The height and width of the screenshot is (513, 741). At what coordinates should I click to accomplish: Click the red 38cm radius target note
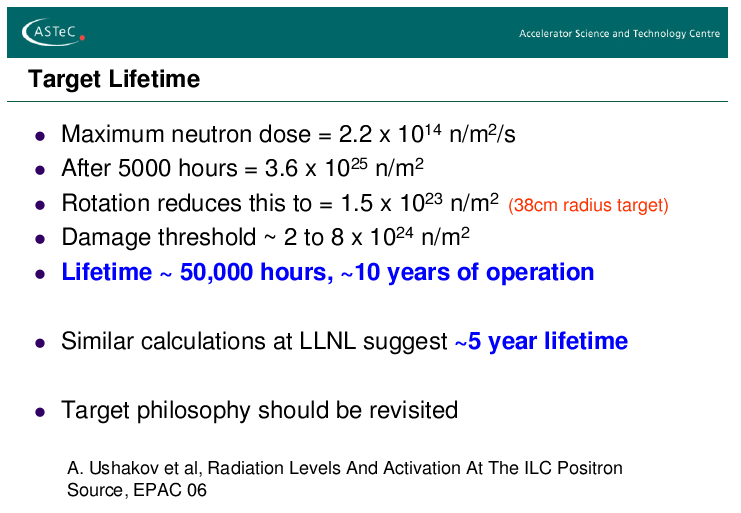pos(588,206)
